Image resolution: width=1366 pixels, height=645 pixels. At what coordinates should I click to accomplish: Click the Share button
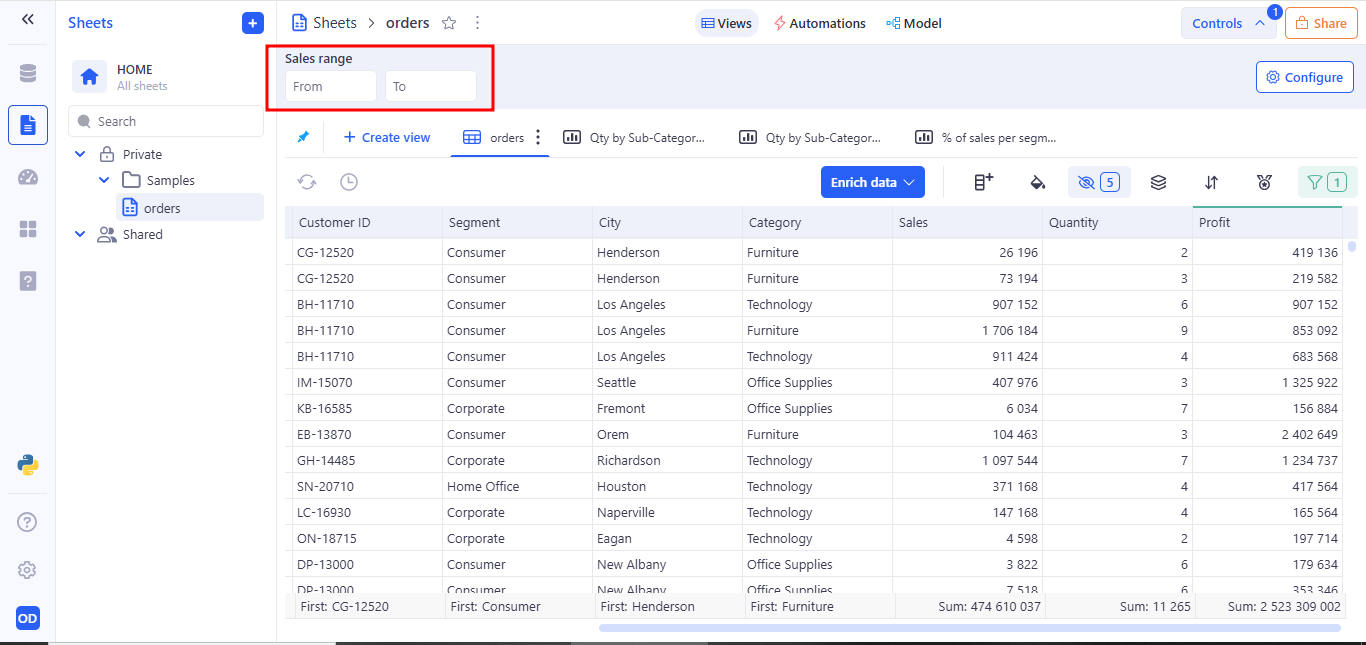pos(1320,23)
